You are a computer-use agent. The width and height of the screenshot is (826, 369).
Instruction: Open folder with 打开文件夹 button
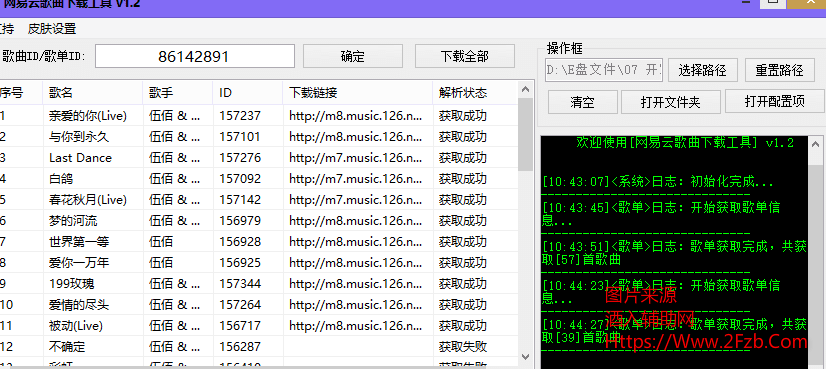671,102
